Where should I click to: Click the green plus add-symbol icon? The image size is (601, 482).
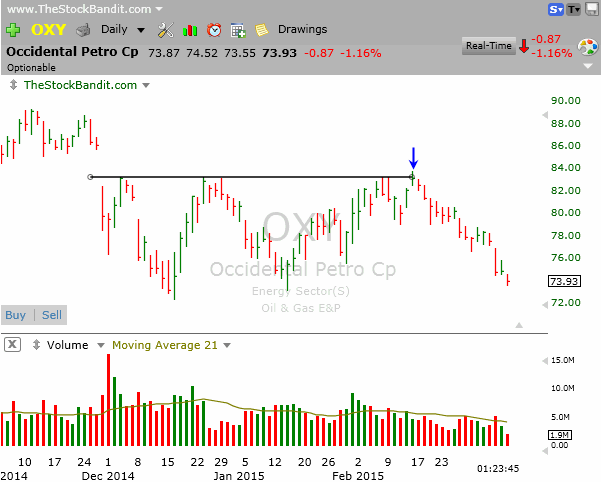click(13, 30)
